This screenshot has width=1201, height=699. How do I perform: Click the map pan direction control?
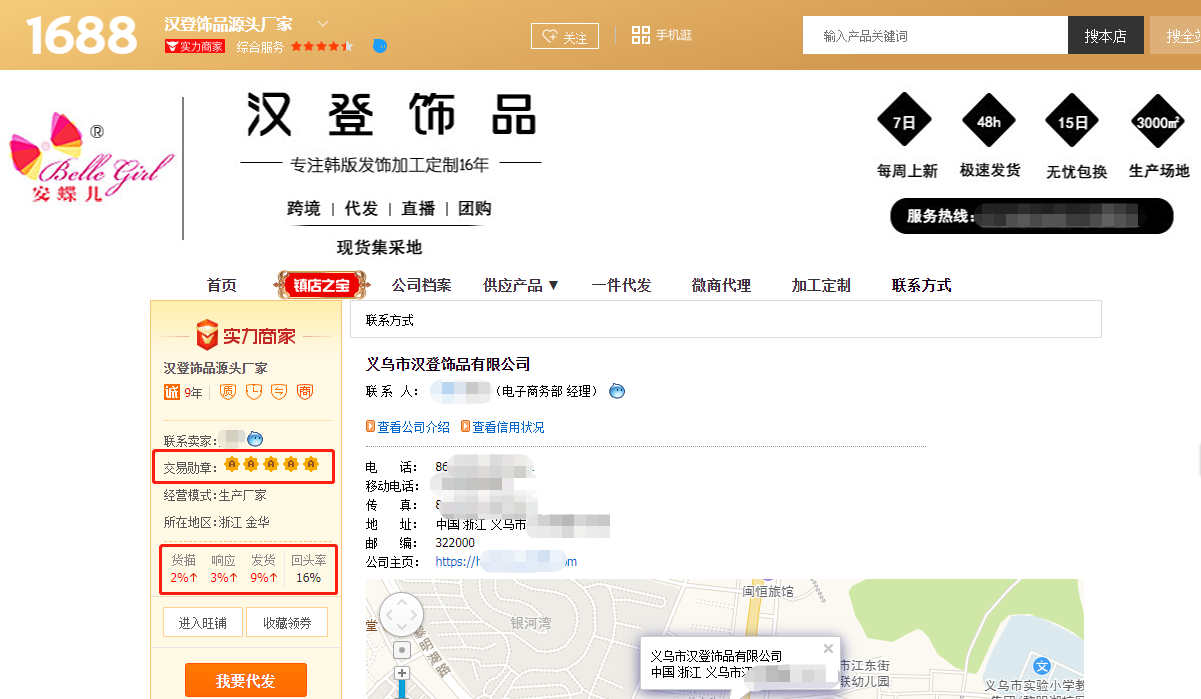point(402,614)
